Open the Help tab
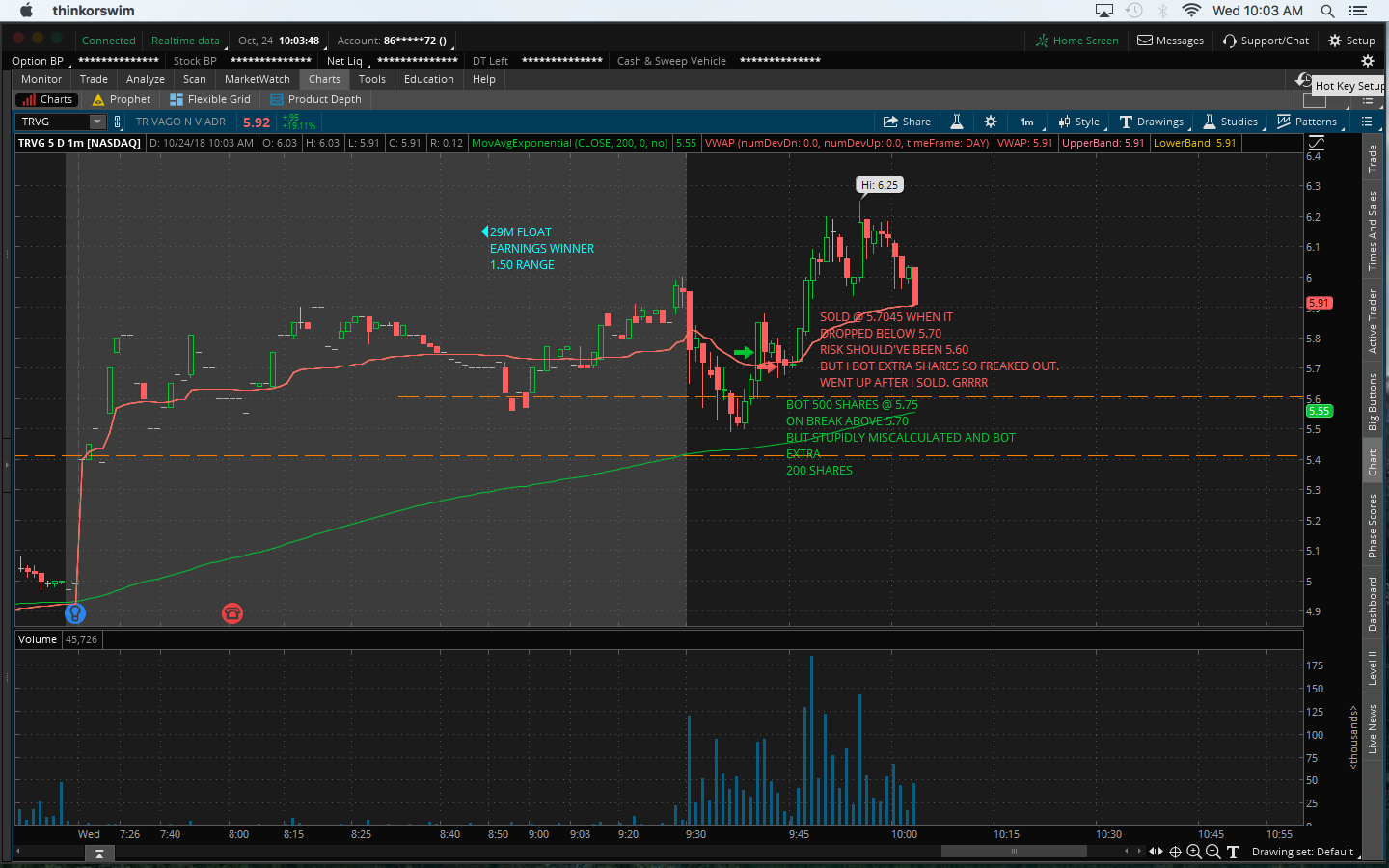 coord(483,79)
